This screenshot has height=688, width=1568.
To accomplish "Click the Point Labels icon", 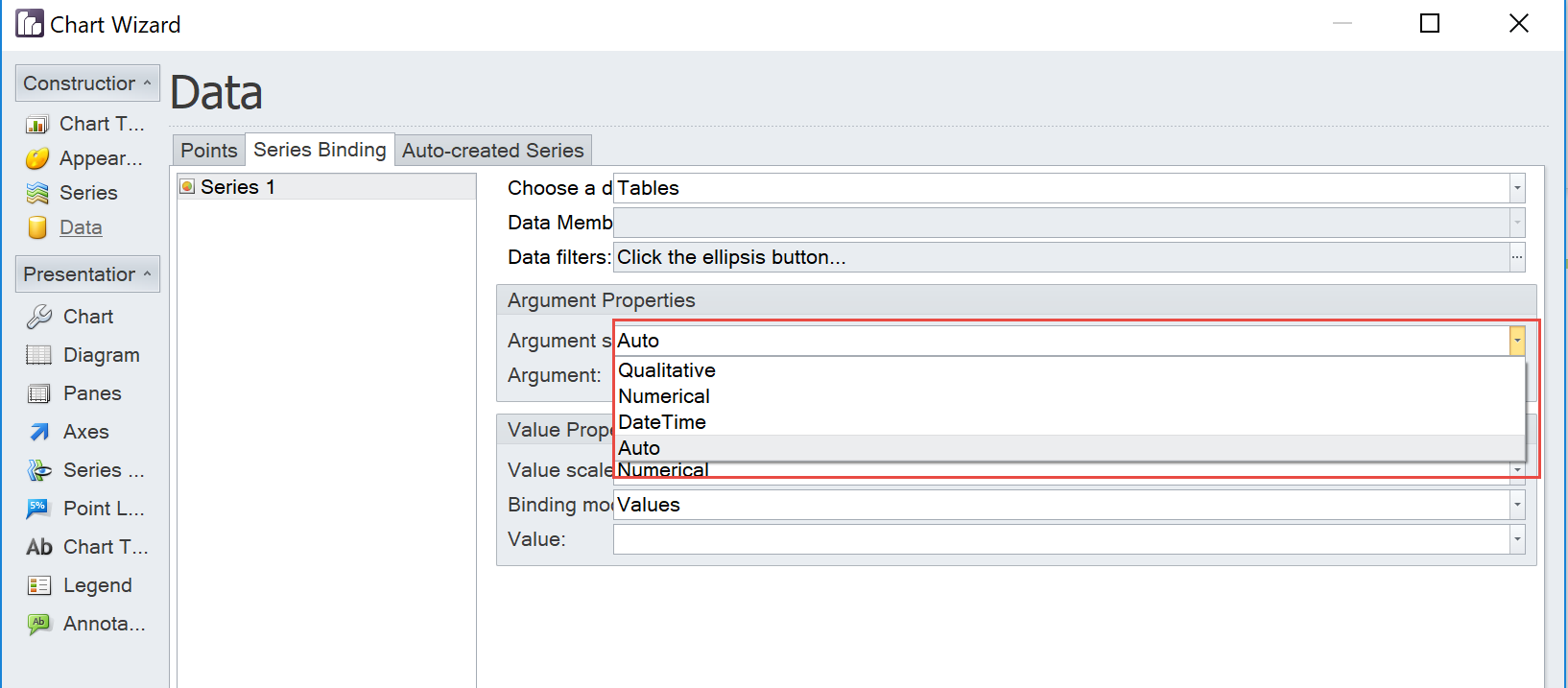I will (39, 509).
